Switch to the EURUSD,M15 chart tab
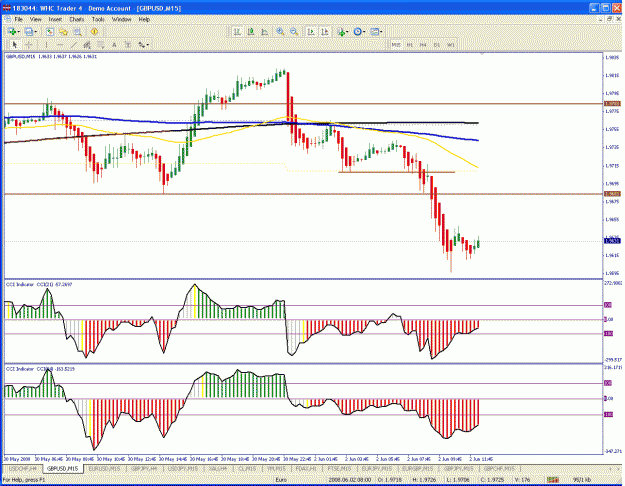Image resolution: width=625 pixels, height=486 pixels. coord(105,468)
